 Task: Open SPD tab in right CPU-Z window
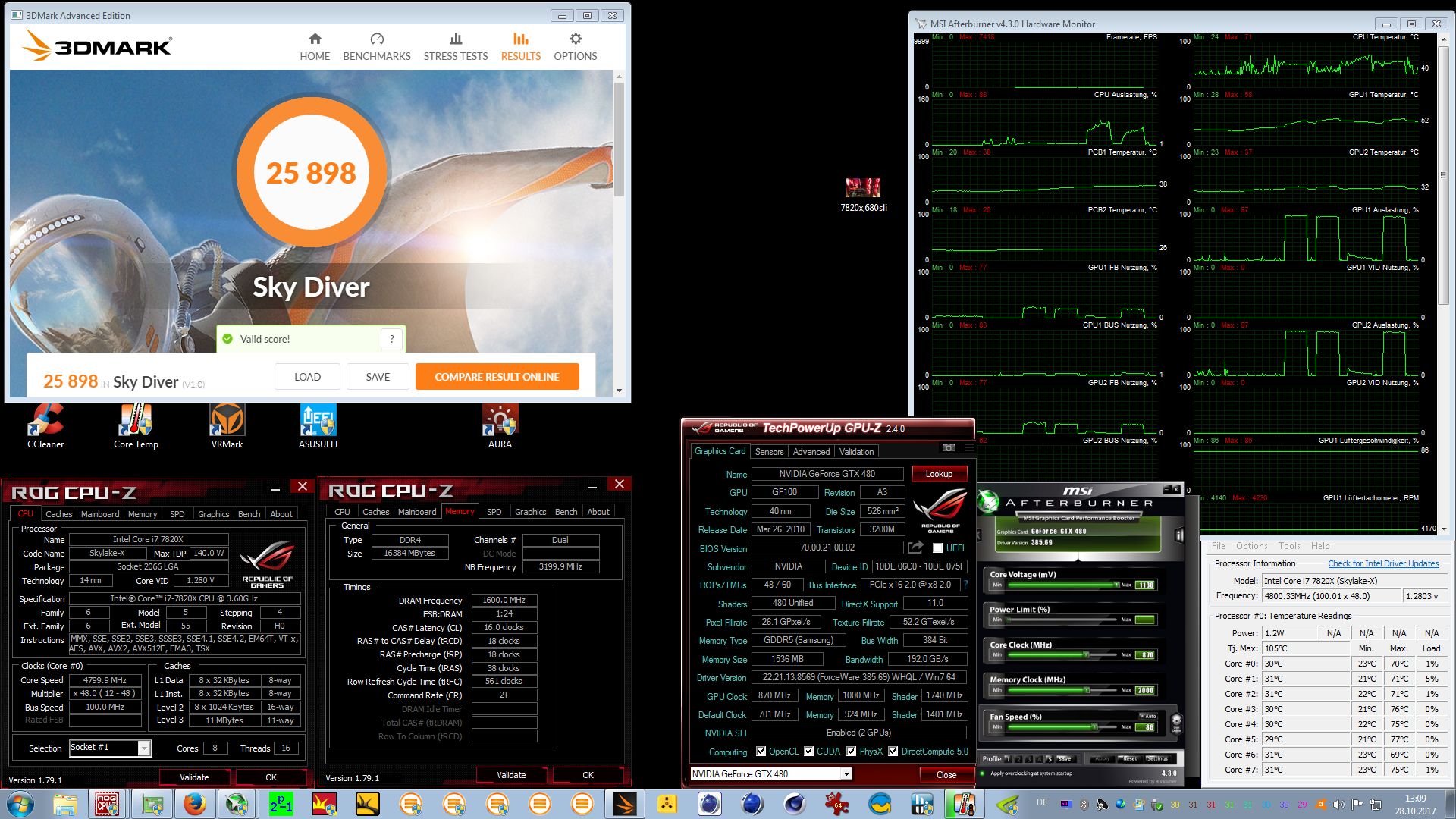pos(494,512)
